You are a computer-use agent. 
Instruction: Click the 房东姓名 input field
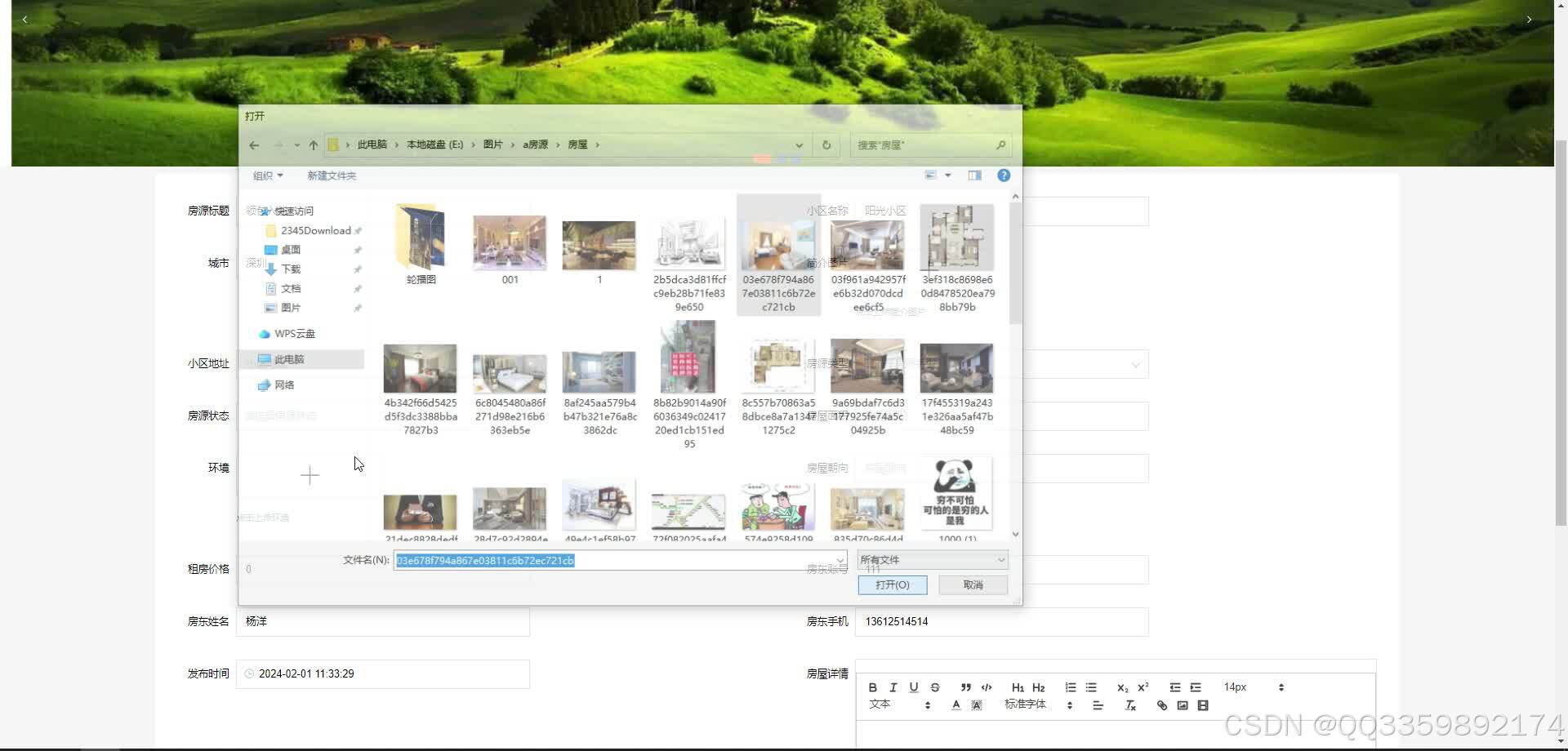383,622
